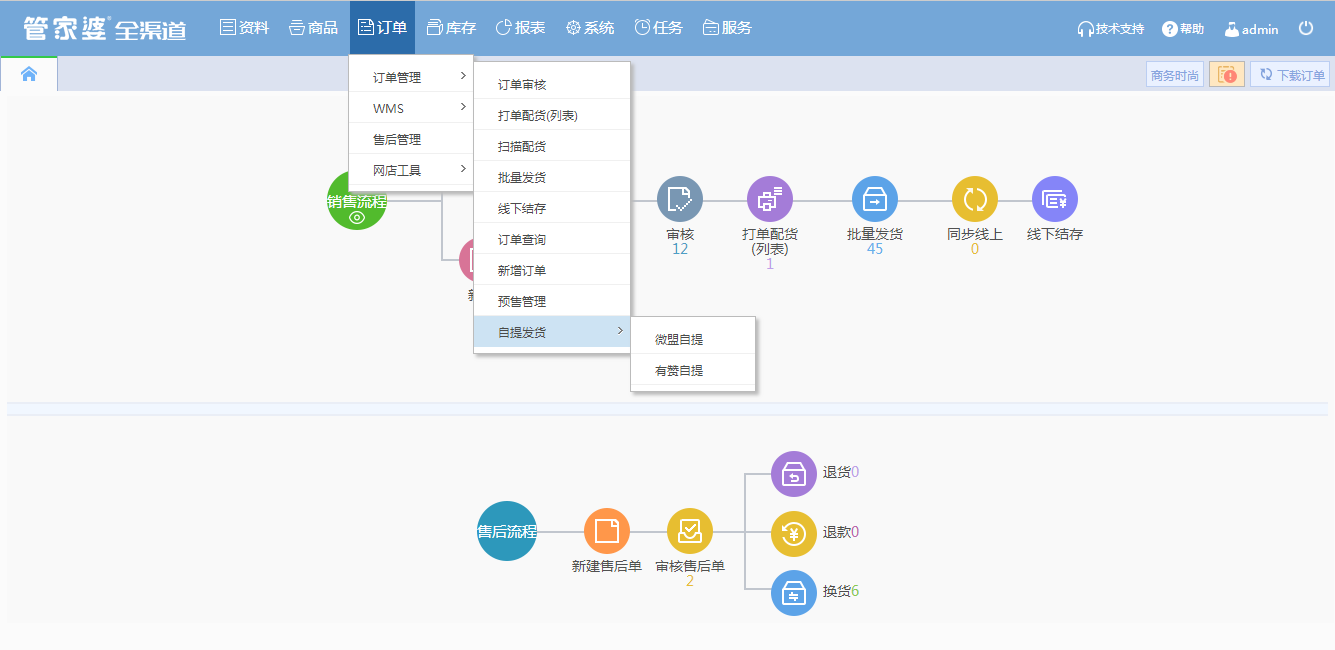Viewport: 1335px width, 650px height.
Task: Click the 审核售后单 icon
Action: pos(690,531)
